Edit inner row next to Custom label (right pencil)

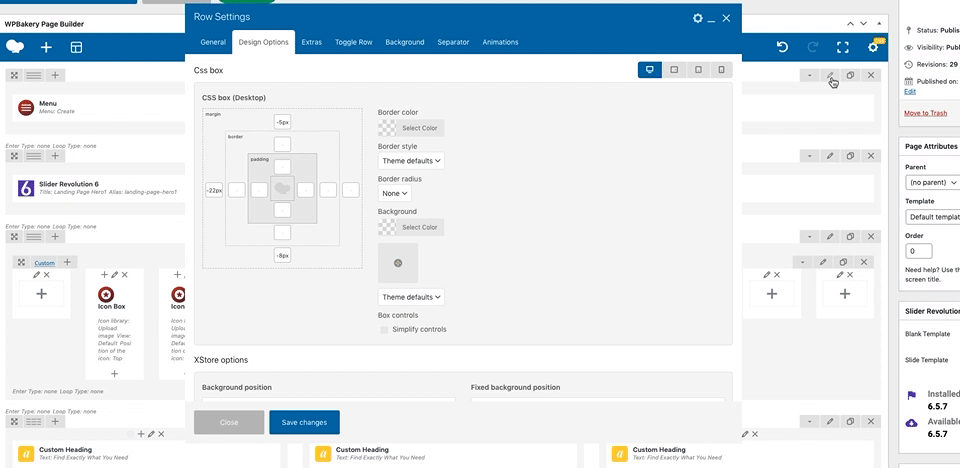coord(823,262)
